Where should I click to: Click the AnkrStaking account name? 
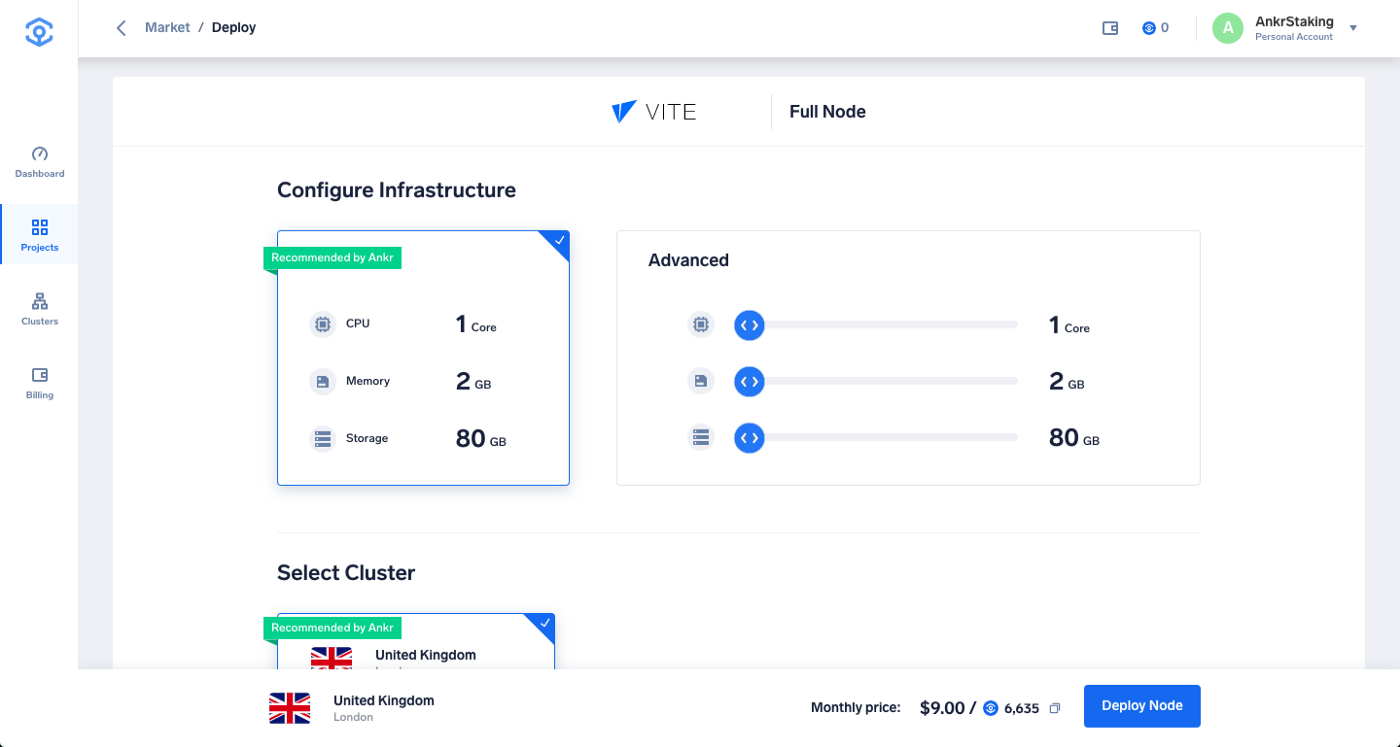[x=1294, y=21]
